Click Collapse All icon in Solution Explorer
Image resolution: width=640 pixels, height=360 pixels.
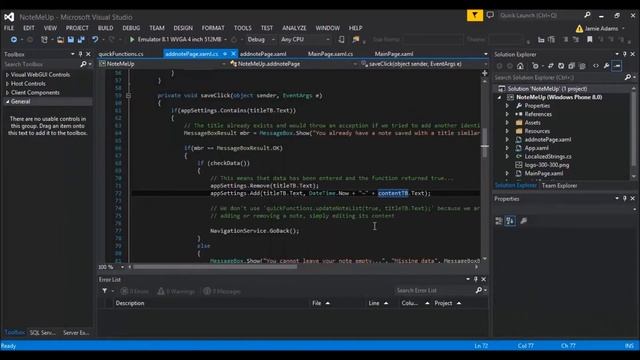571,66
